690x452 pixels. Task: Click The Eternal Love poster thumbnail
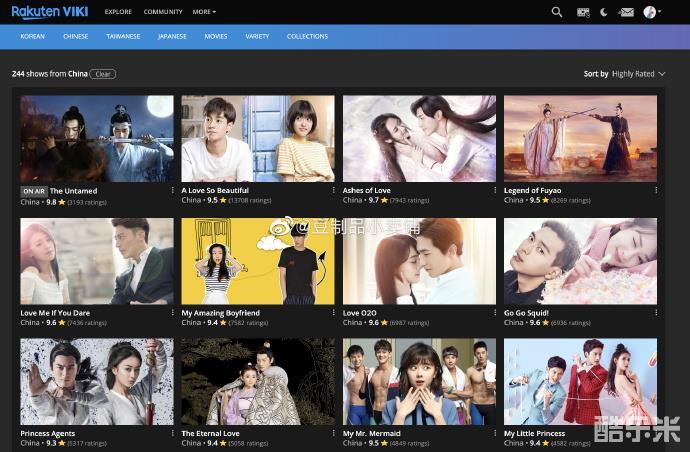[x=258, y=382]
